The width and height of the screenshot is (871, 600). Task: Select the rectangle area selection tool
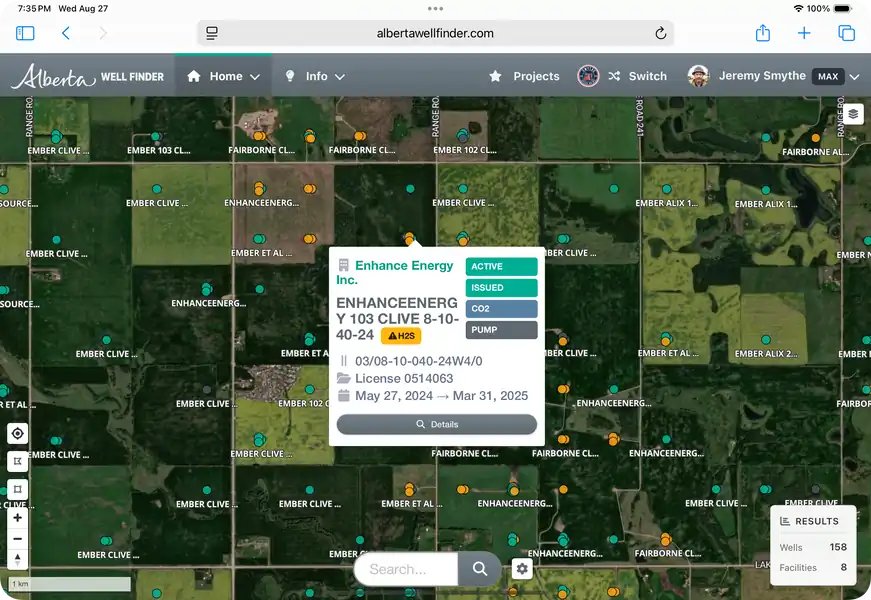[17, 489]
